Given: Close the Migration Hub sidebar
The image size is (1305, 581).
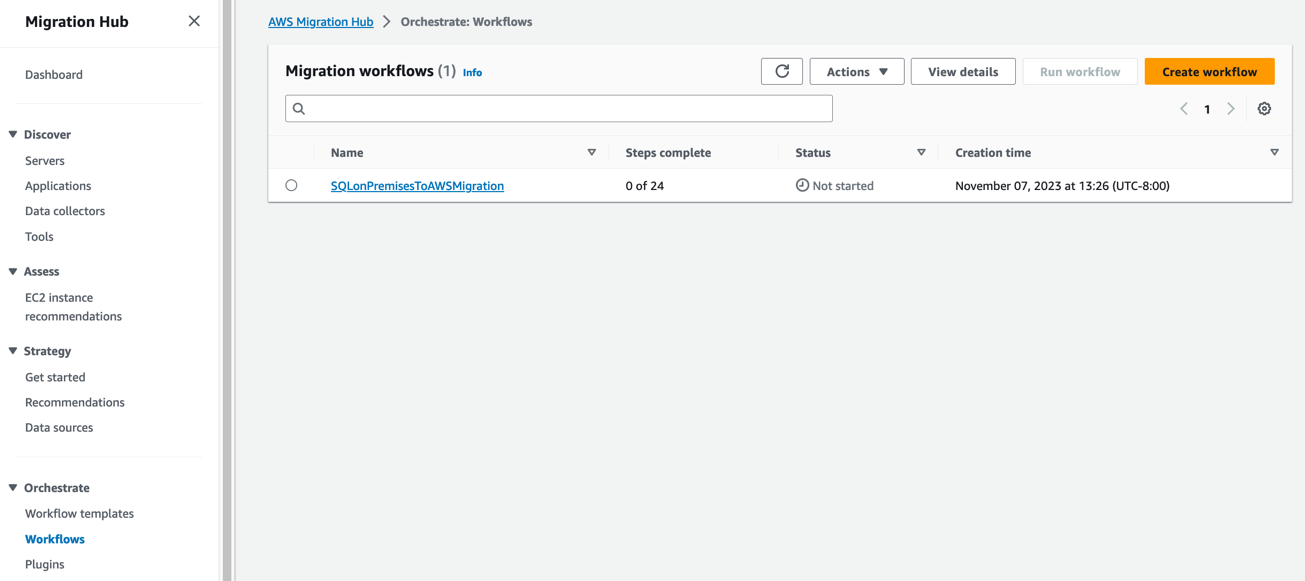Looking at the screenshot, I should (194, 21).
